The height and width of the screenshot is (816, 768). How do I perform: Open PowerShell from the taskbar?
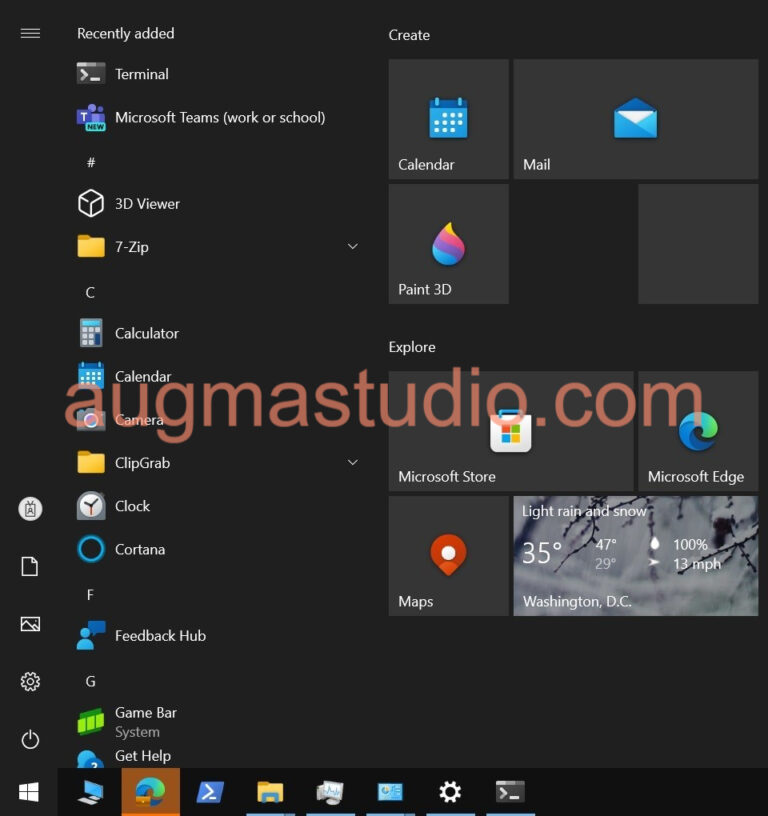tap(210, 792)
